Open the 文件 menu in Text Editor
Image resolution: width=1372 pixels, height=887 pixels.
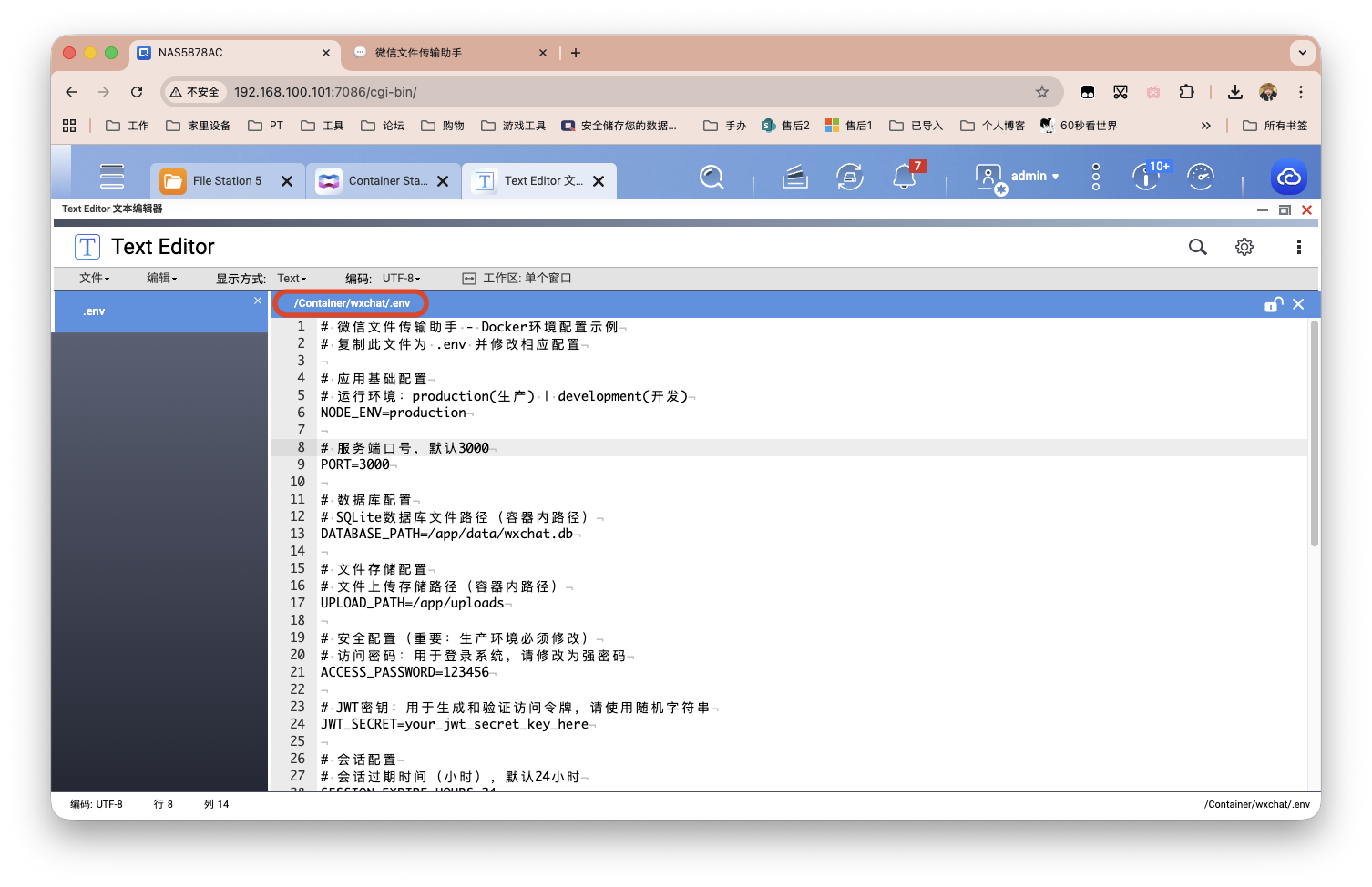(94, 278)
